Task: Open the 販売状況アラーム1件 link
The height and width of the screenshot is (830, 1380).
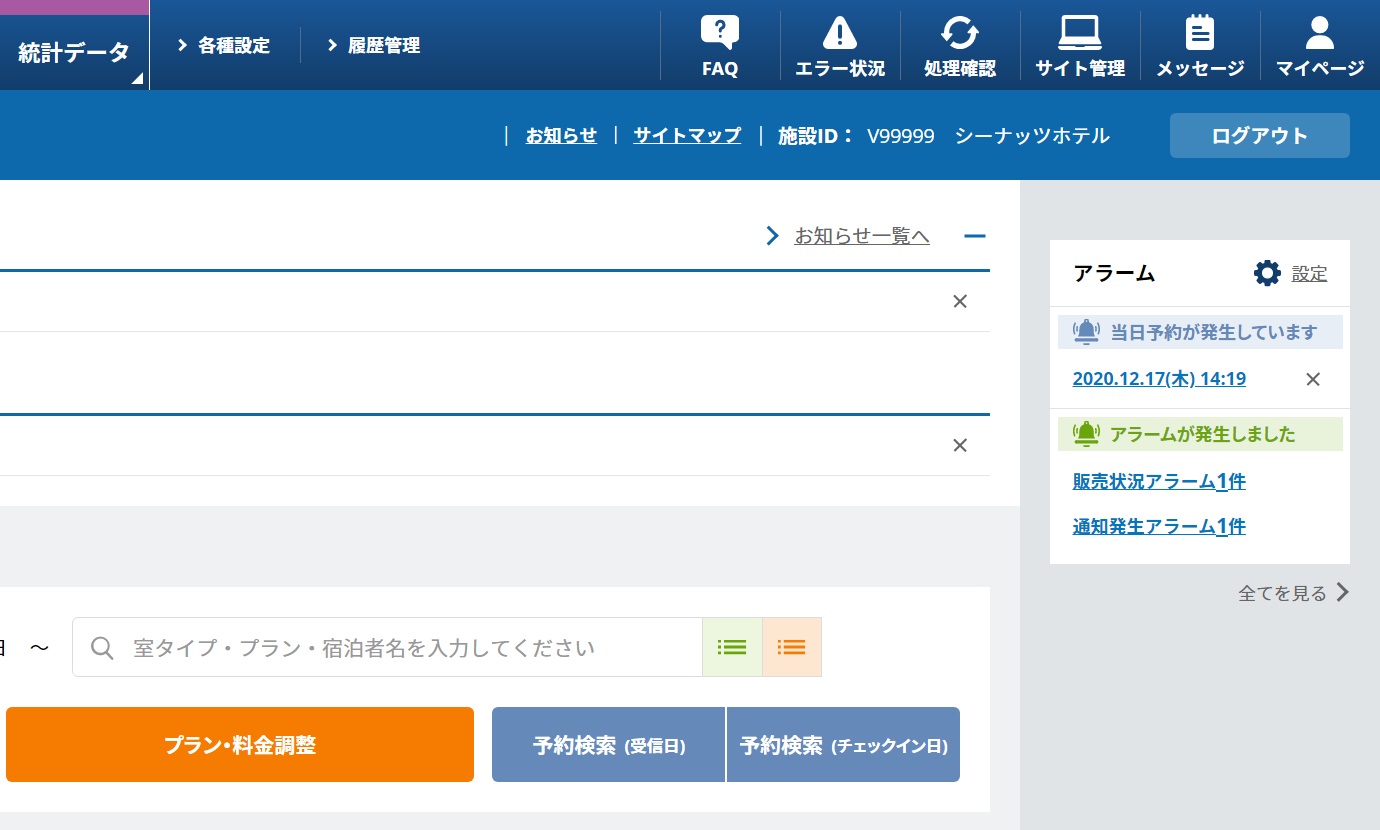Action: (x=1159, y=482)
